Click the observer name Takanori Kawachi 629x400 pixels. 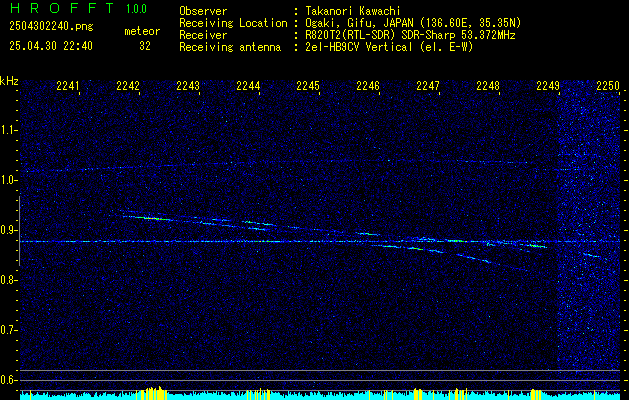pyautogui.click(x=353, y=11)
